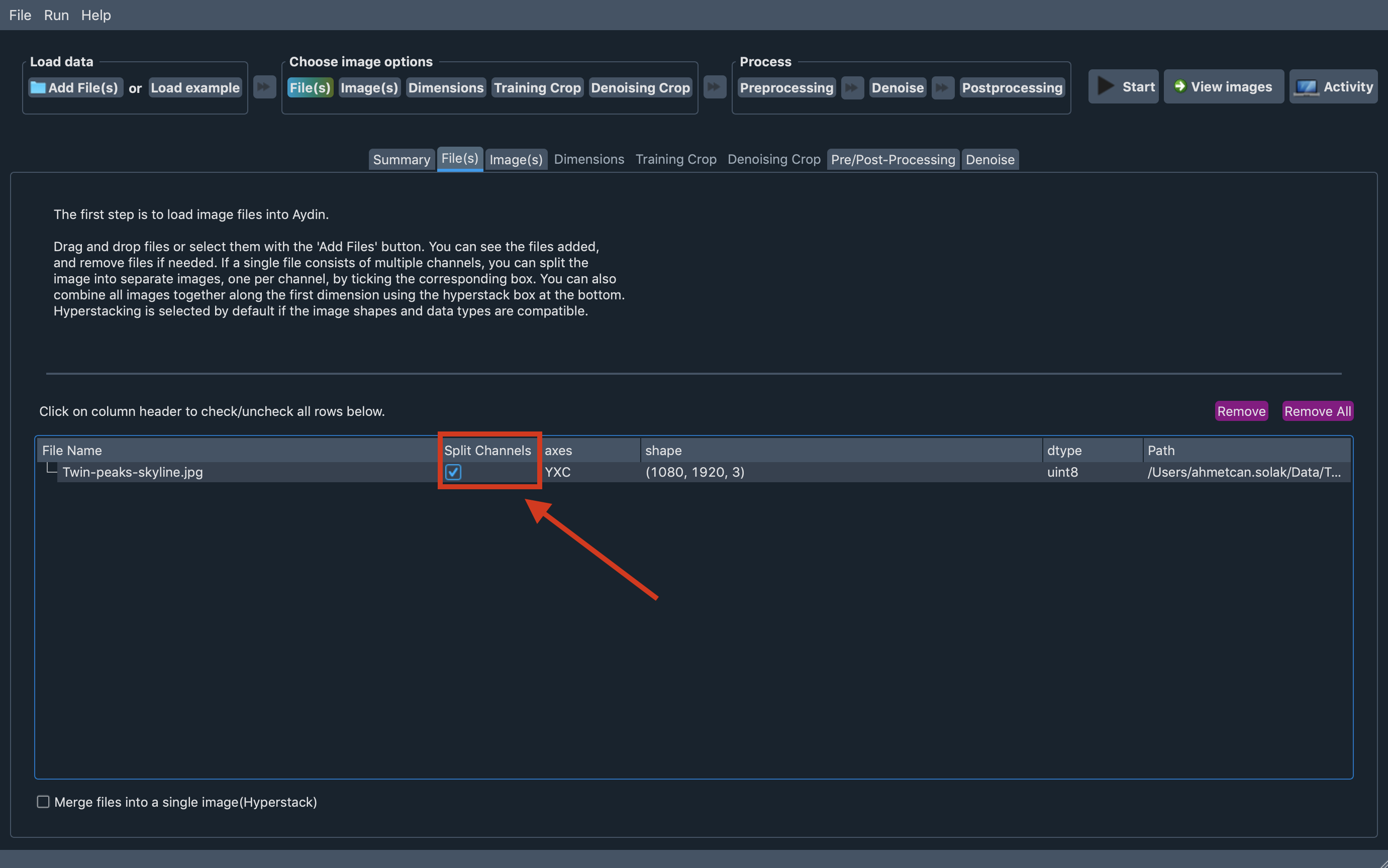
Task: Click the Postprocessing process button
Action: point(1012,87)
